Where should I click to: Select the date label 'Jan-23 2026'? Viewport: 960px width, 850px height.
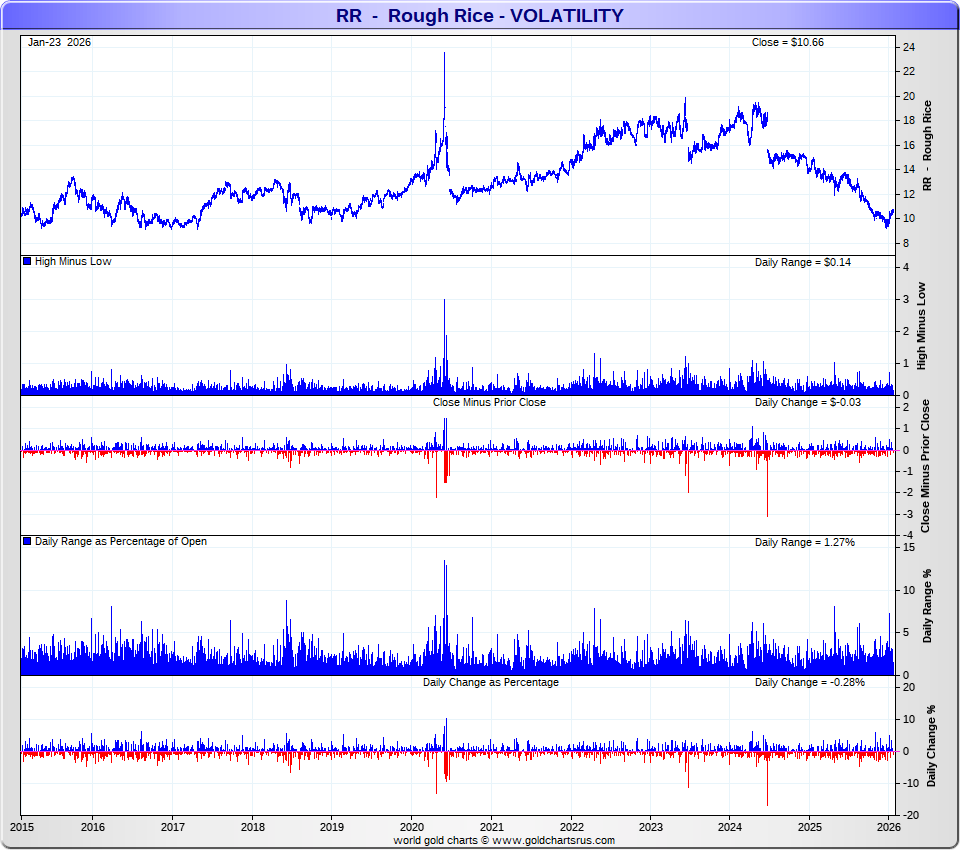59,42
